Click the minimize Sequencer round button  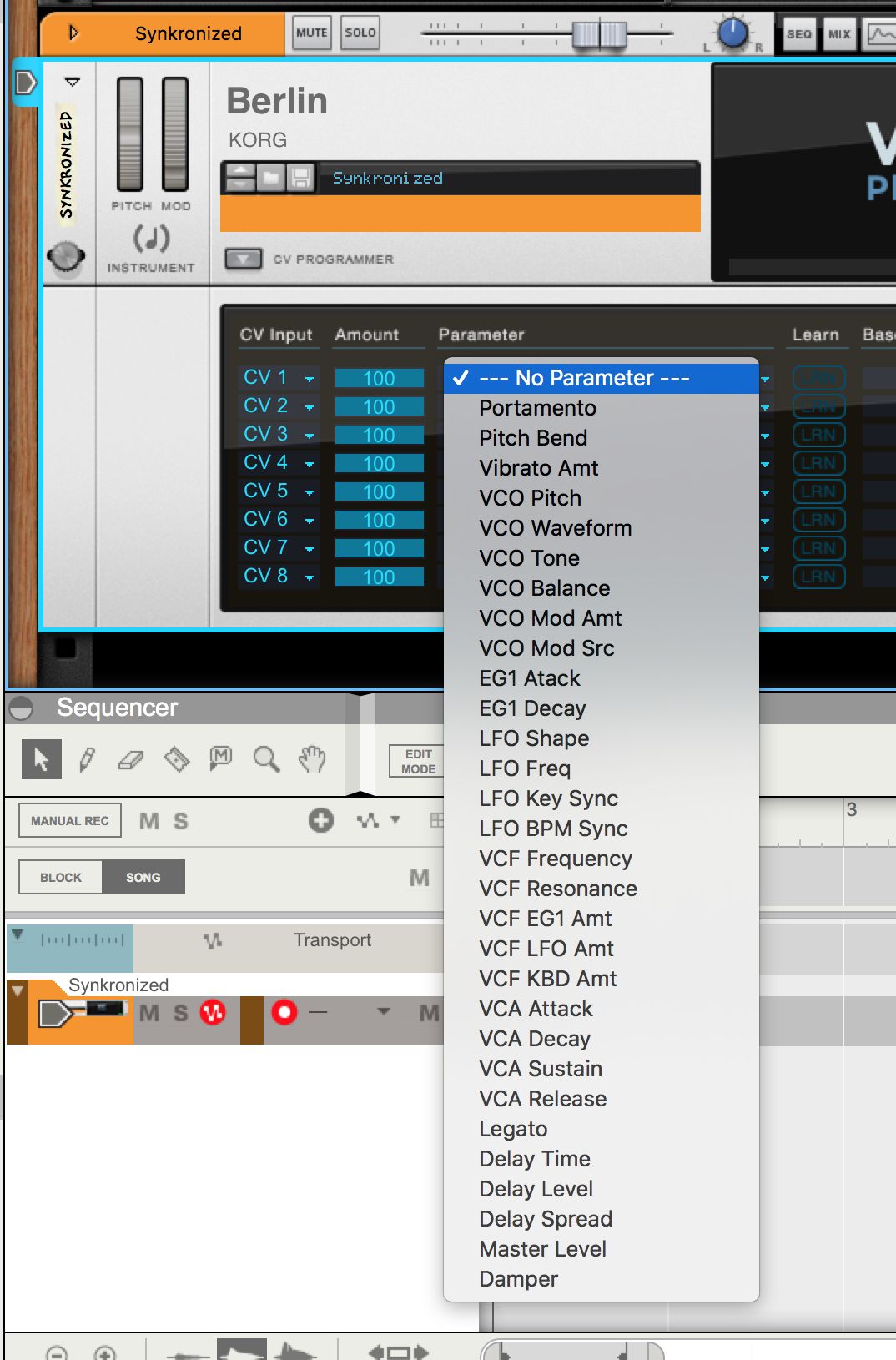pos(21,708)
